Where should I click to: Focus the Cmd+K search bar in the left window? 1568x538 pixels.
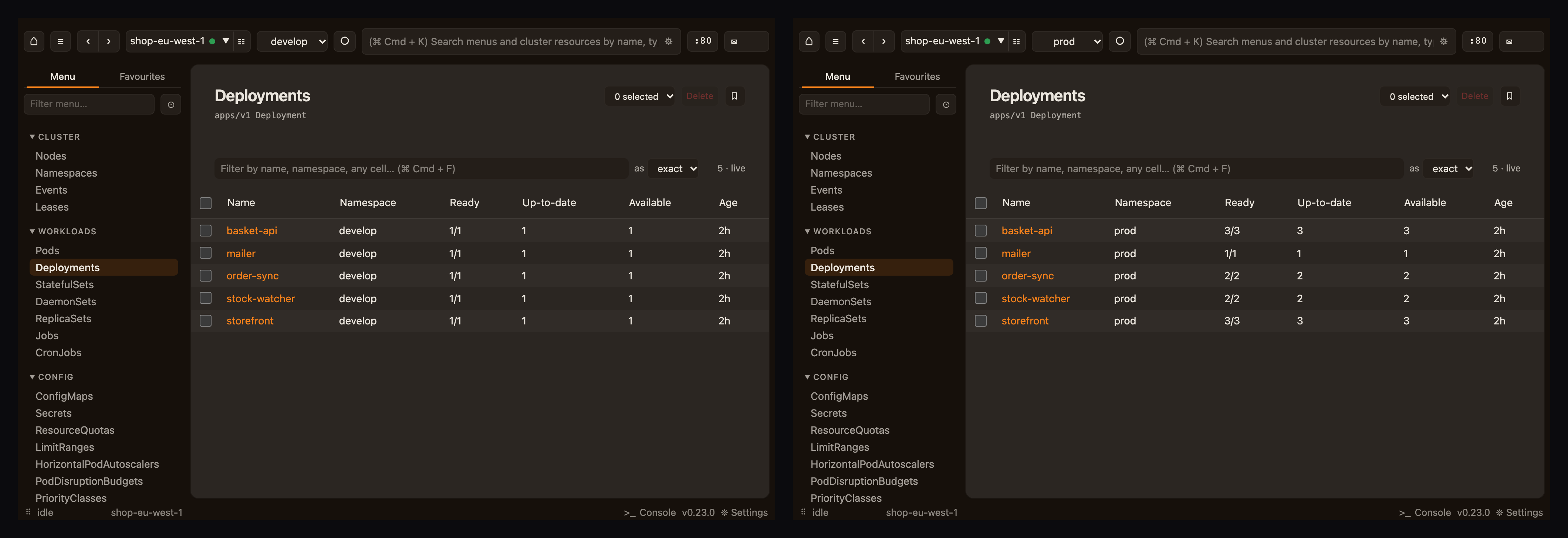click(521, 41)
